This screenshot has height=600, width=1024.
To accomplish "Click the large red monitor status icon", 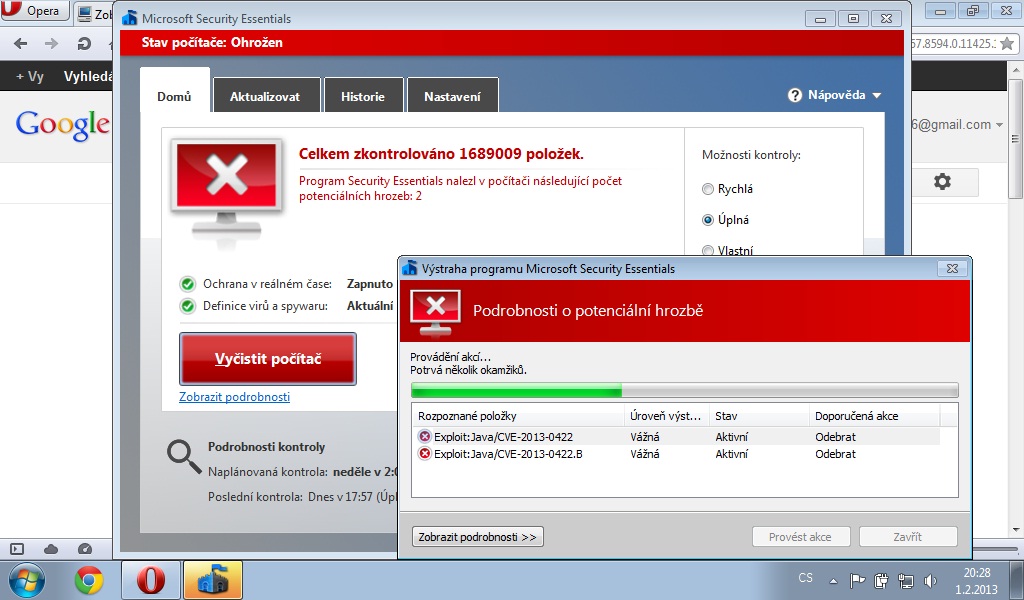I will click(227, 188).
